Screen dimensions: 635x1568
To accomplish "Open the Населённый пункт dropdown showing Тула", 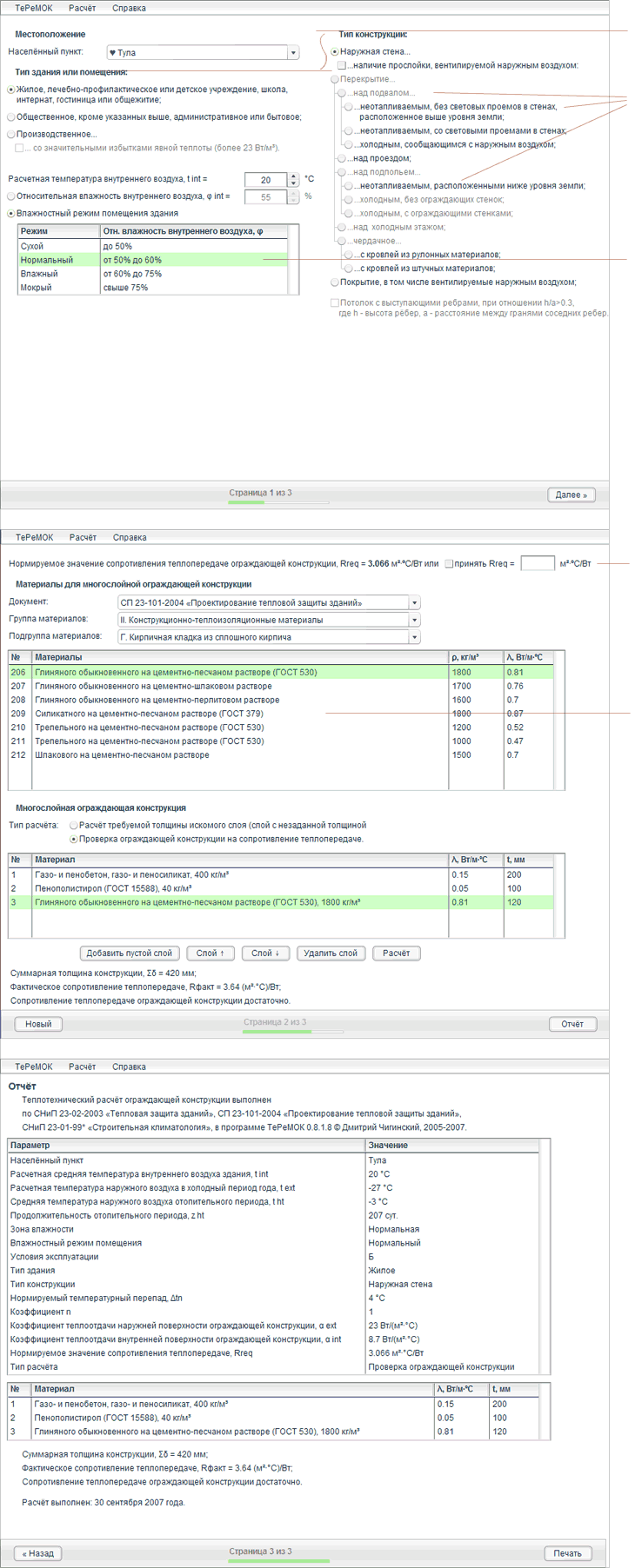I will pos(293,53).
